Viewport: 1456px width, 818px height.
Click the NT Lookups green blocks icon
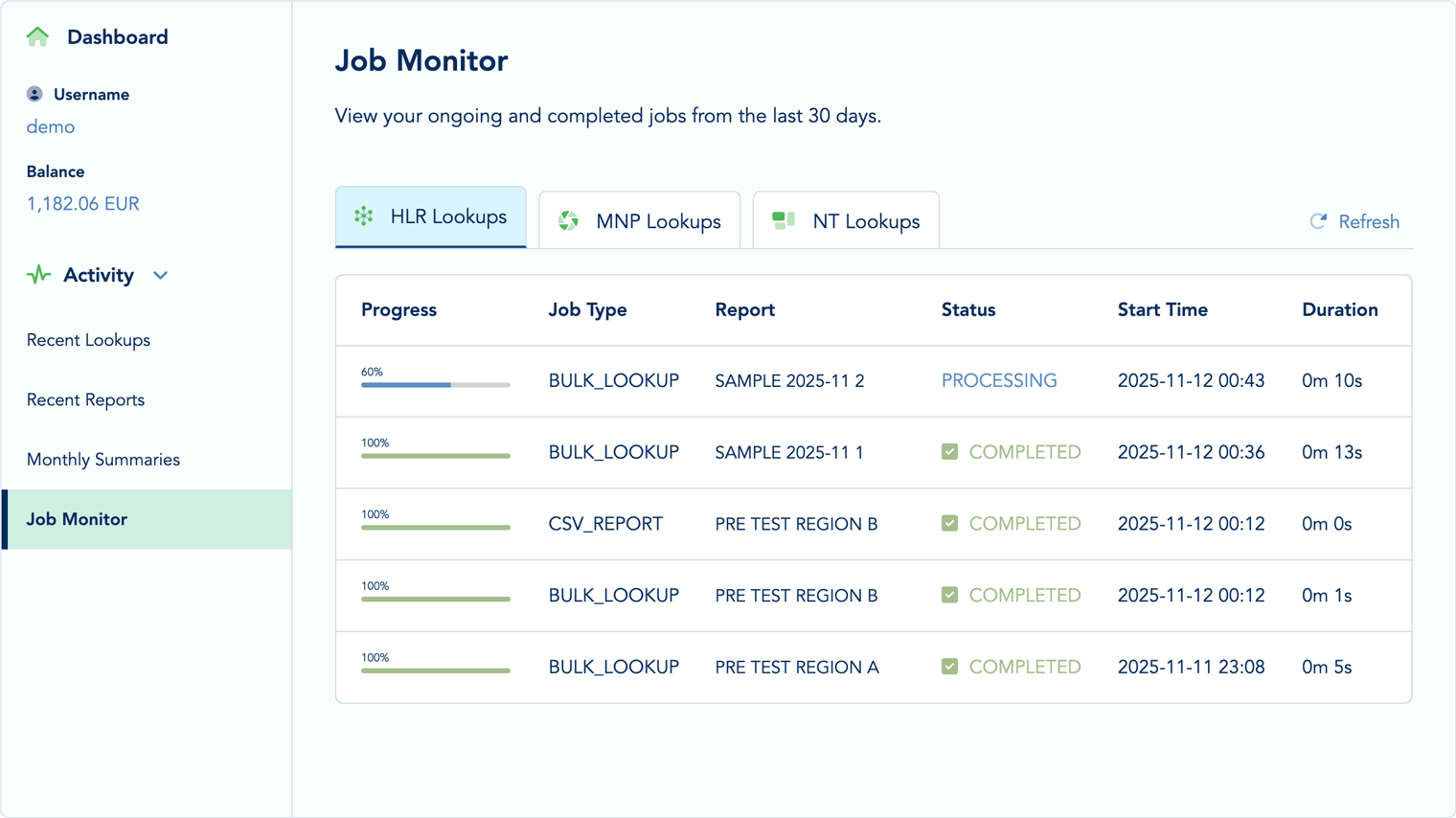pyautogui.click(x=783, y=219)
